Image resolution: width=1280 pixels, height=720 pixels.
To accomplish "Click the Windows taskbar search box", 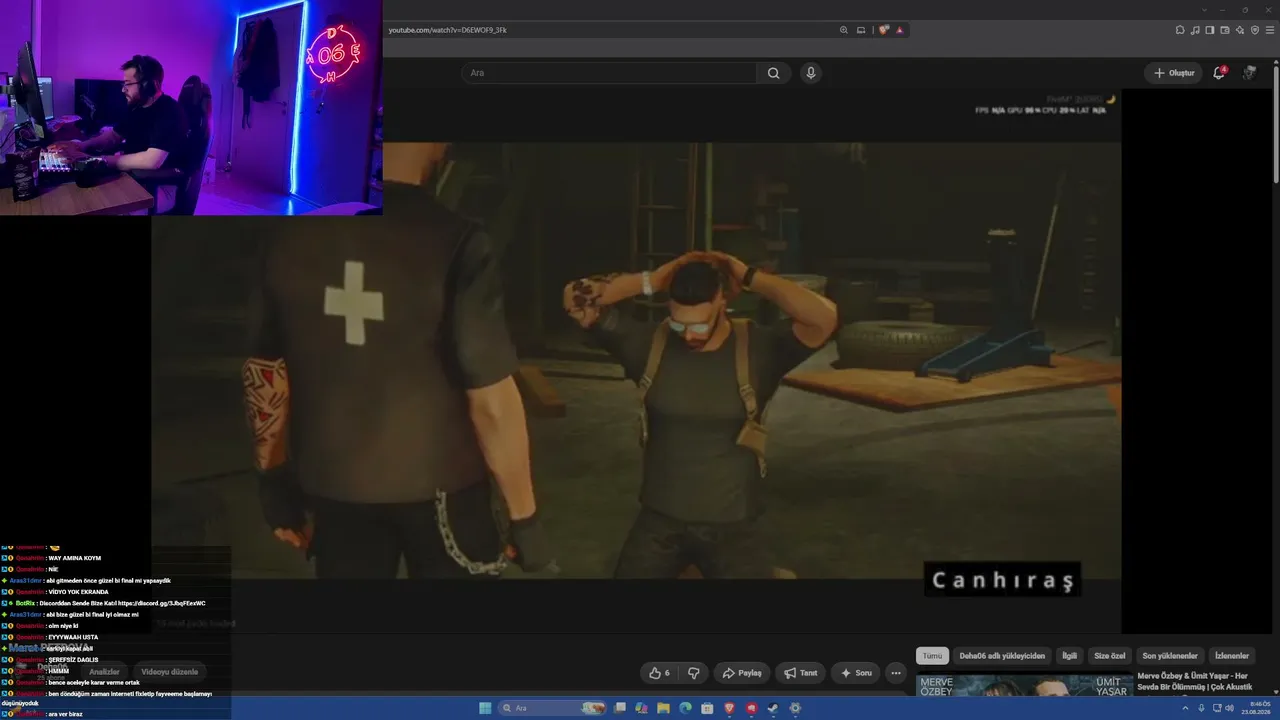I will (x=553, y=708).
